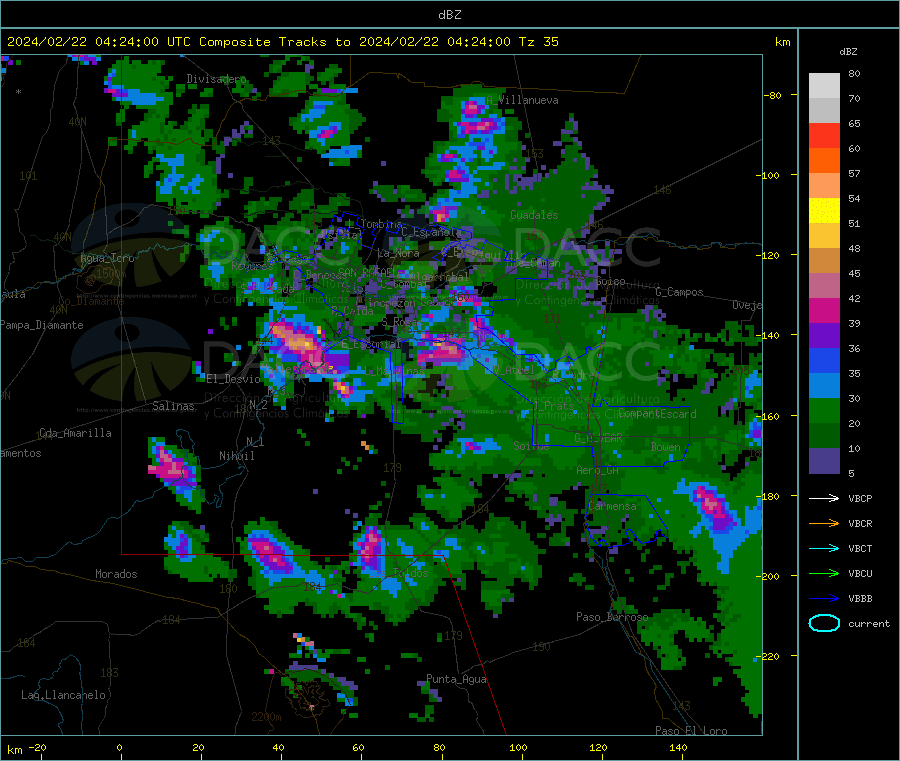Click the 'G_Campos' place label

point(679,292)
